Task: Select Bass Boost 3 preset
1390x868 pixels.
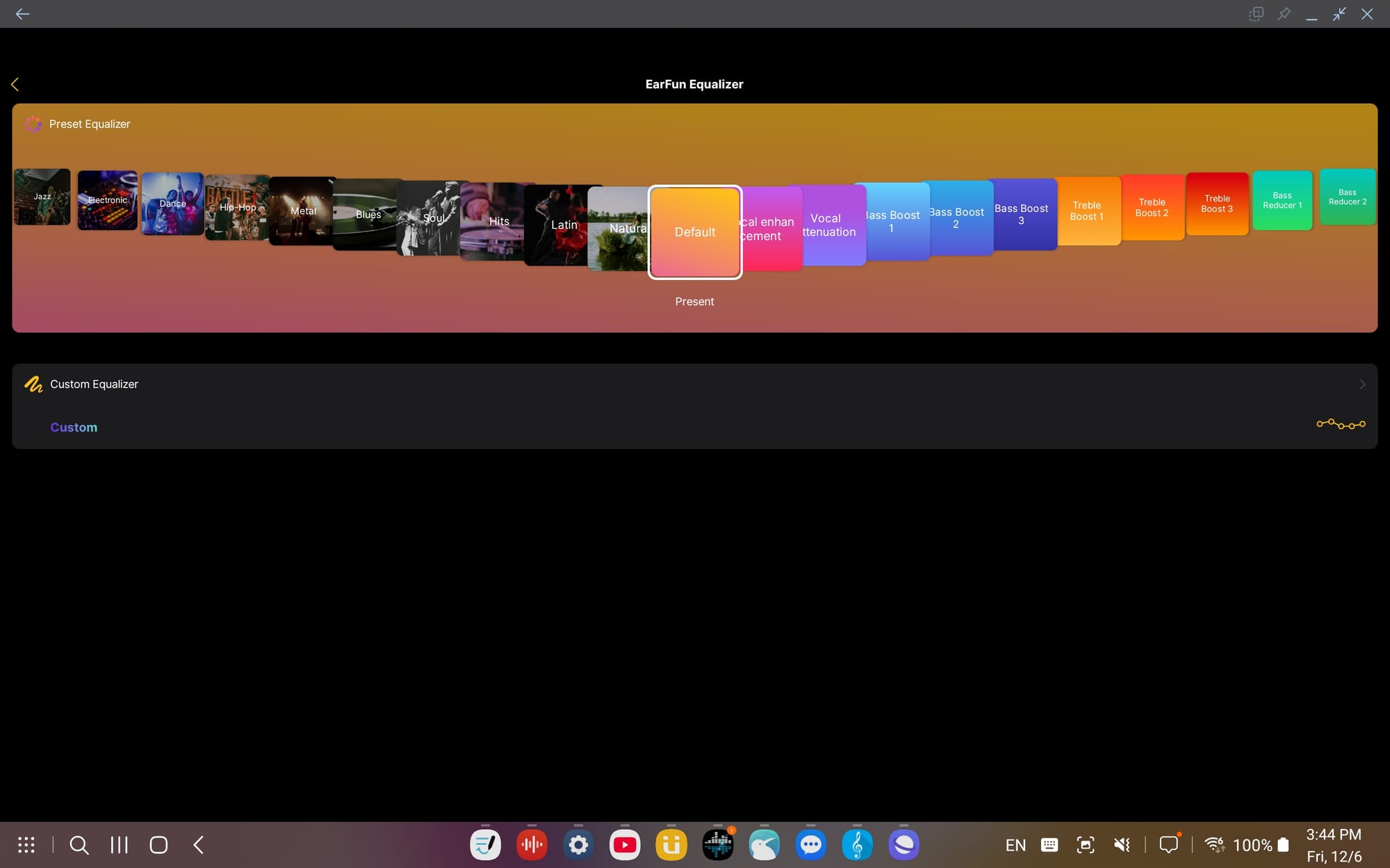Action: pyautogui.click(x=1025, y=214)
